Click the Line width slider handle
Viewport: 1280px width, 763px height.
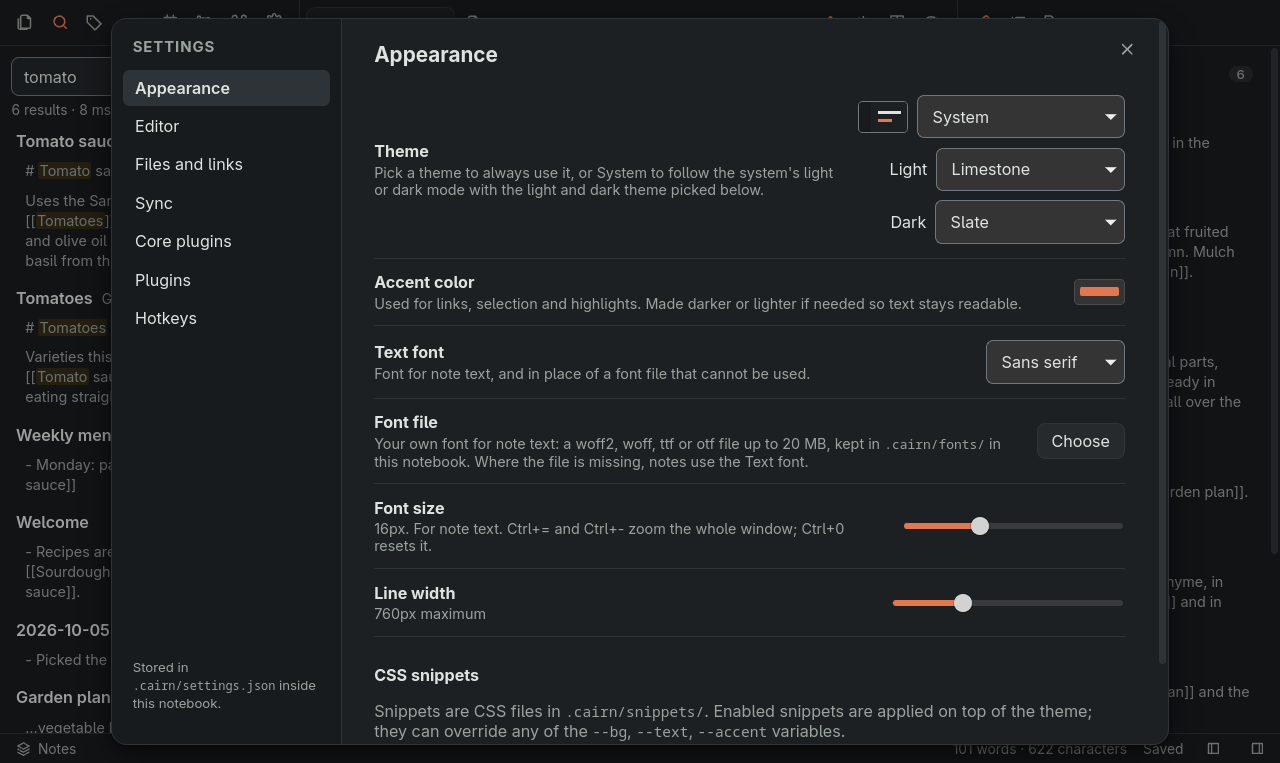point(963,603)
